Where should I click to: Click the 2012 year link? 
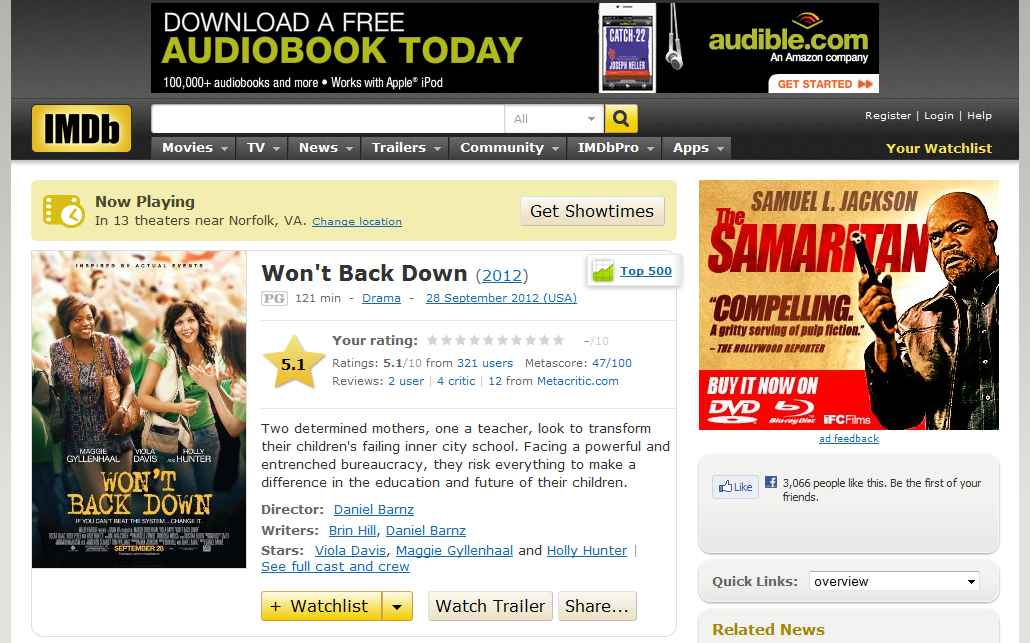(x=502, y=275)
